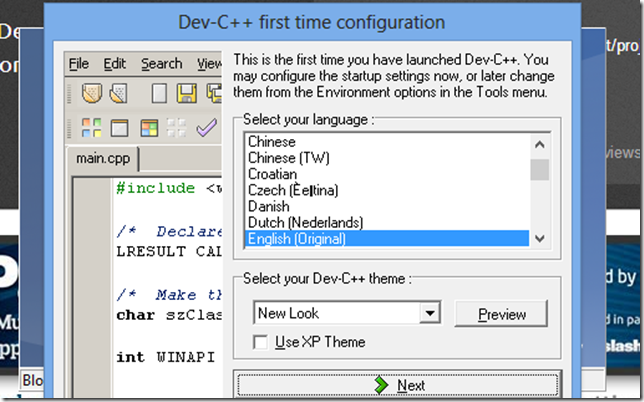The image size is (644, 402).
Task: Select Croatian language
Action: pyautogui.click(x=387, y=174)
